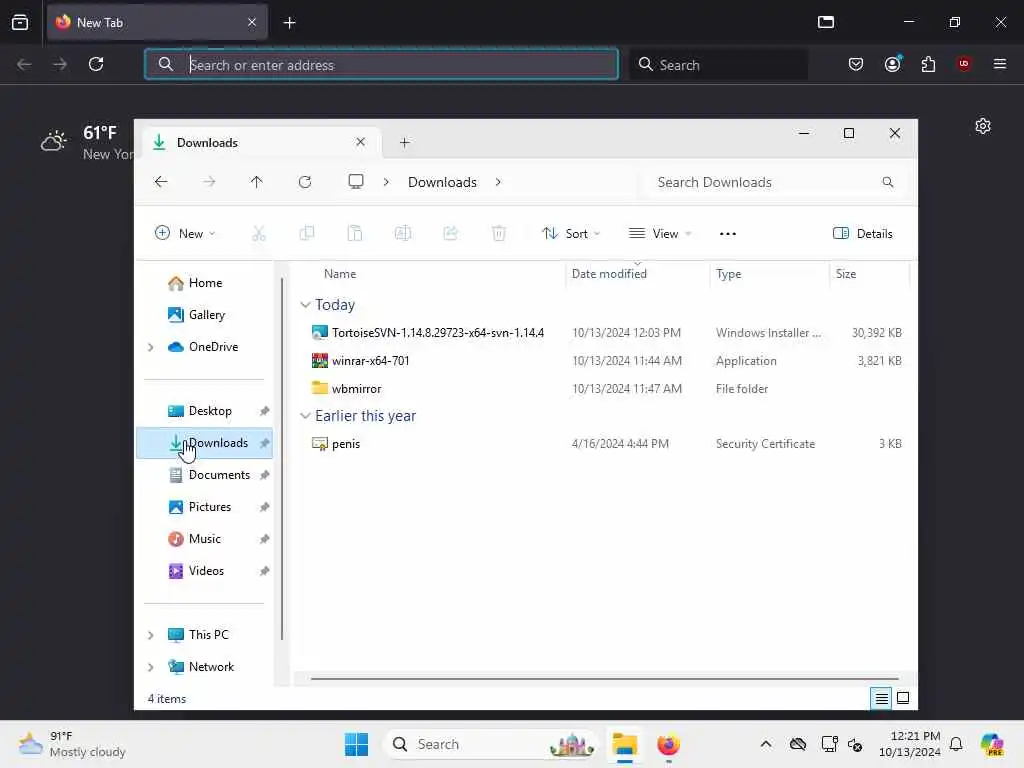Expand the OneDrive tree node
Screen dimensions: 1024x768
point(151,347)
